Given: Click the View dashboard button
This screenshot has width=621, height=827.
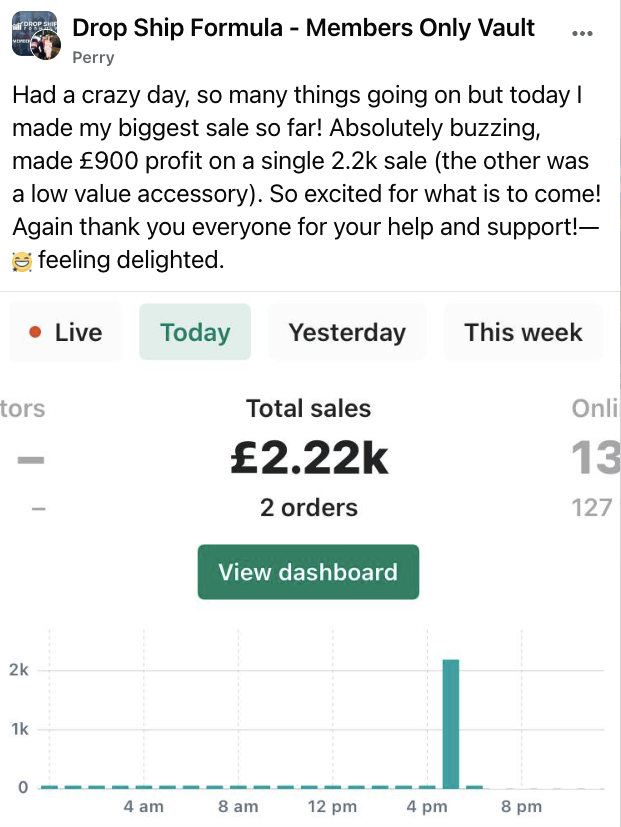Looking at the screenshot, I should tap(309, 572).
